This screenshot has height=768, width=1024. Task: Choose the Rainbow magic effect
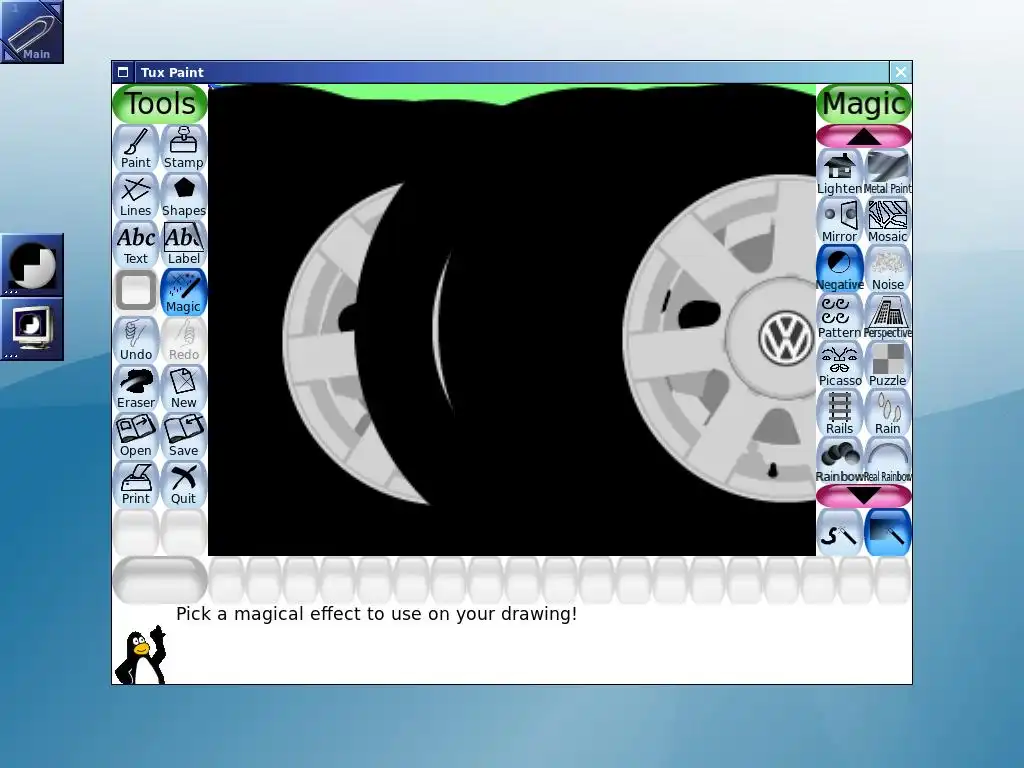coord(839,460)
